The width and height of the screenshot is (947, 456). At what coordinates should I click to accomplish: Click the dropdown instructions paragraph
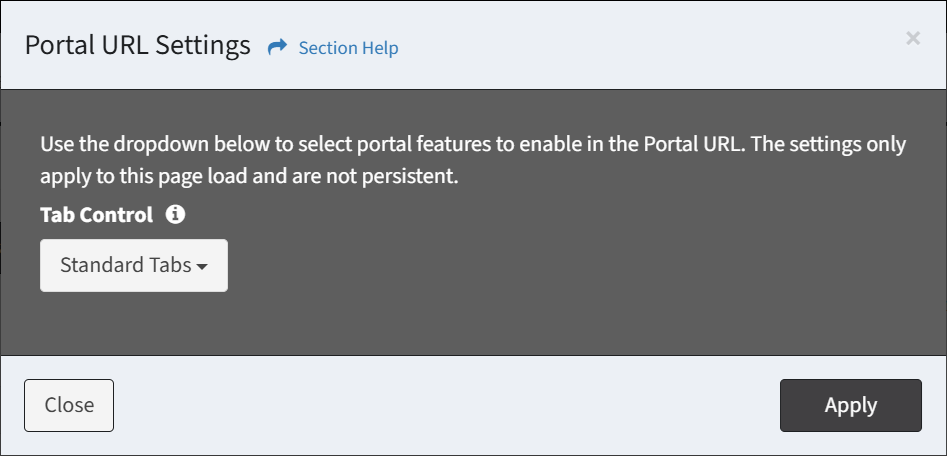coord(473,161)
